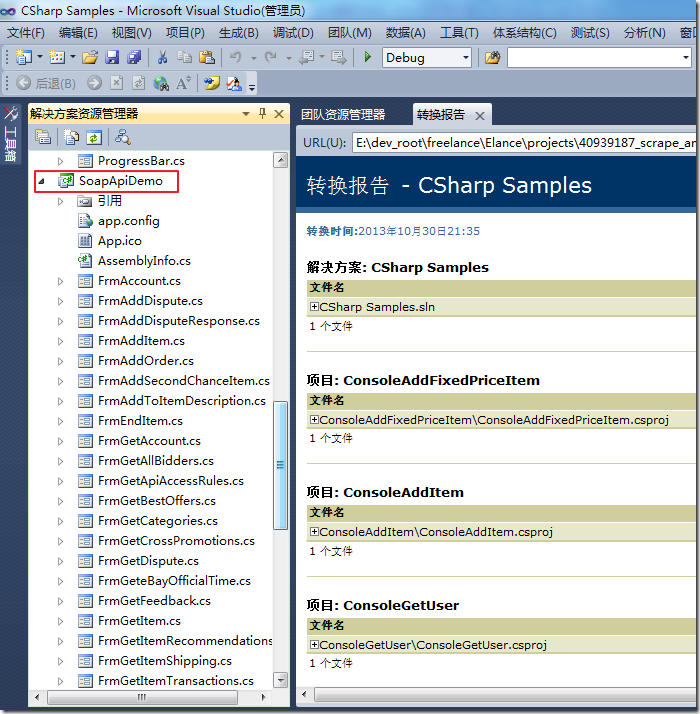This screenshot has height=714, width=700.
Task: Click the Redo arrow icon
Action: [x=271, y=57]
